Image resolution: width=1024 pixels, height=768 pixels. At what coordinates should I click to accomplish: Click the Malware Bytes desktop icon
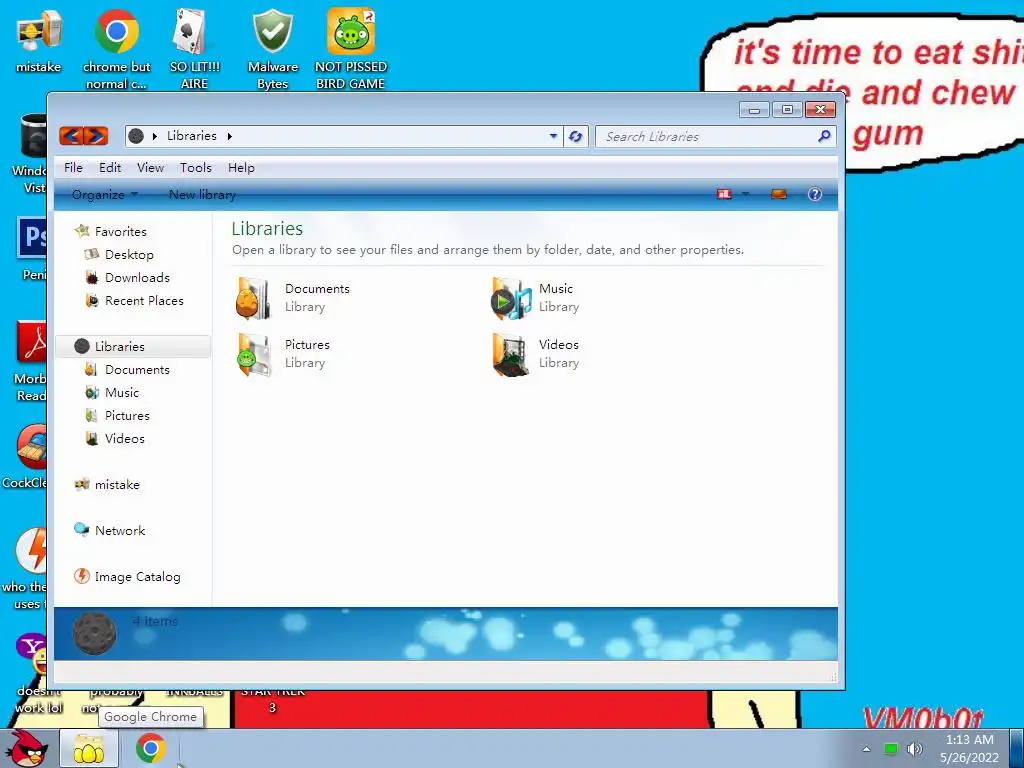(272, 50)
